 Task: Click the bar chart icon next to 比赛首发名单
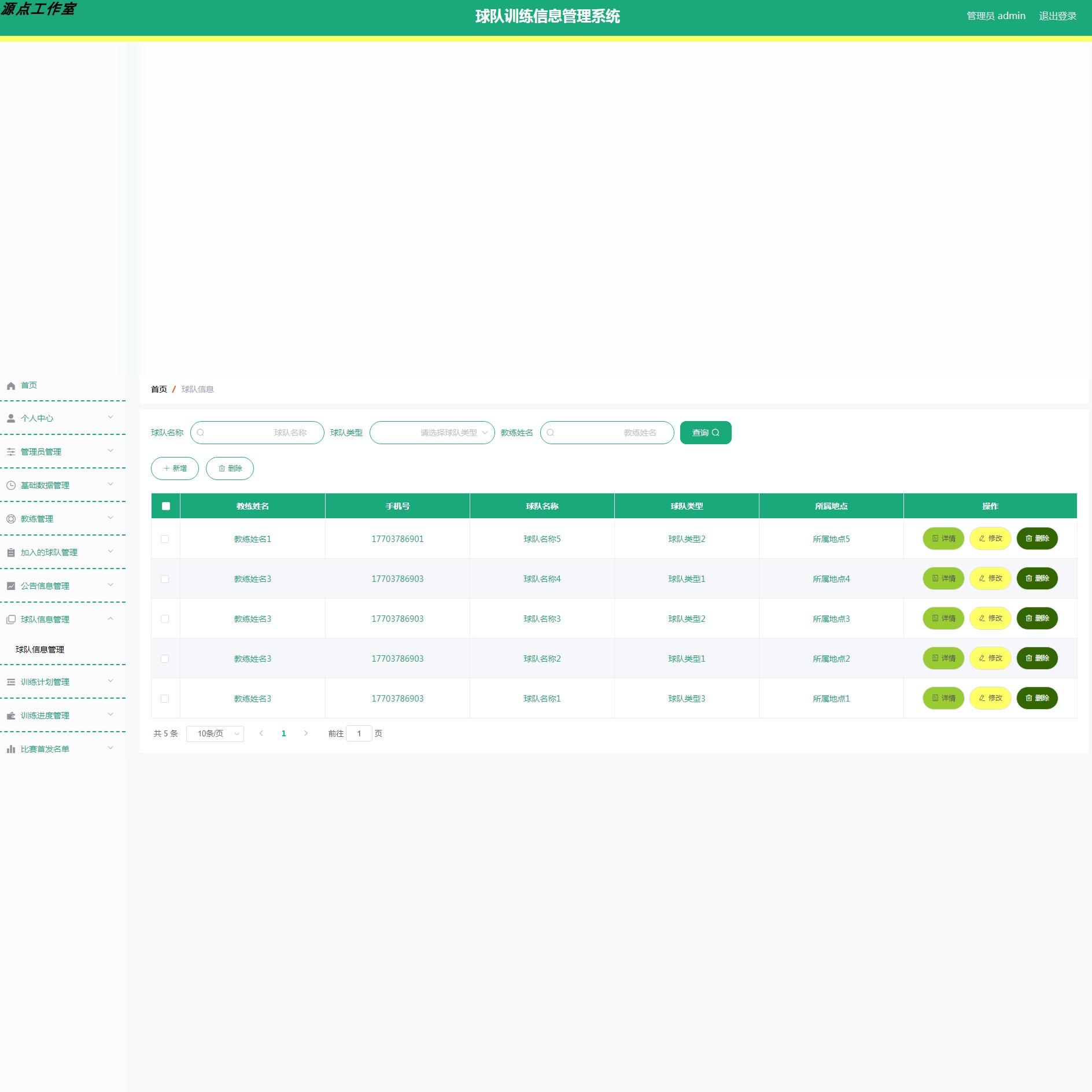[x=10, y=748]
